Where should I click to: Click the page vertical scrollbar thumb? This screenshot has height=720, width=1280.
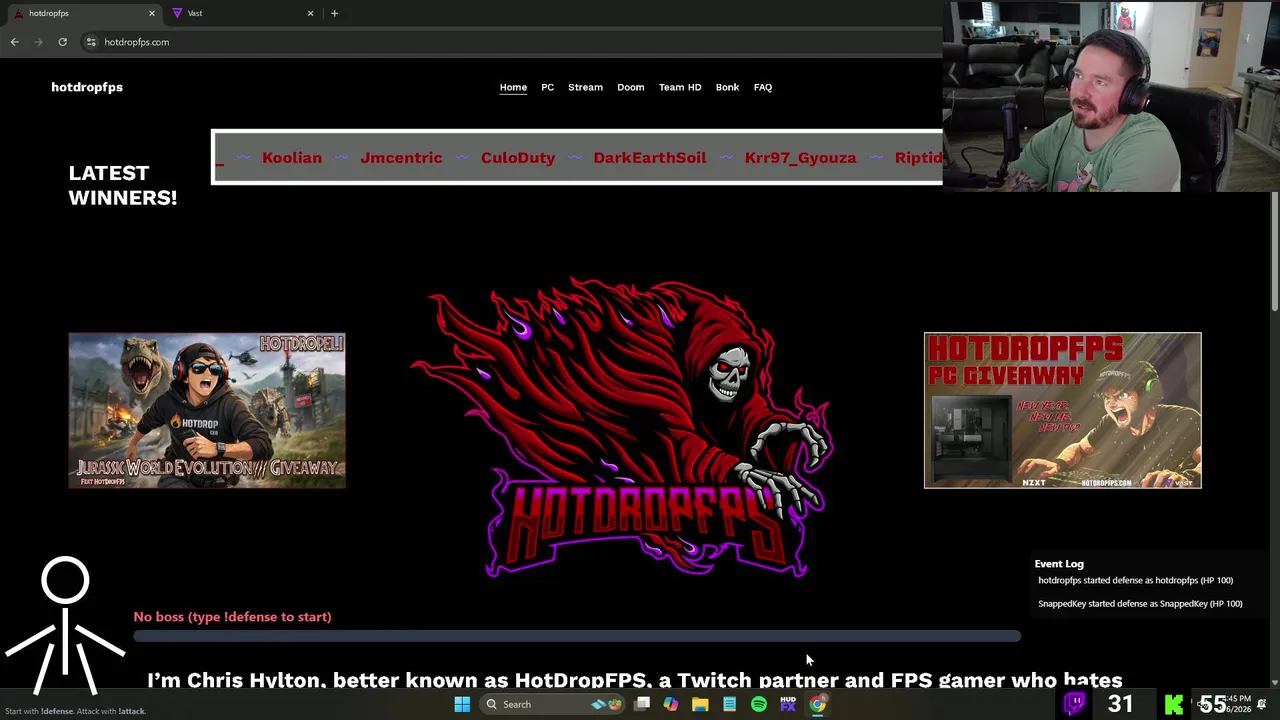tap(1274, 252)
